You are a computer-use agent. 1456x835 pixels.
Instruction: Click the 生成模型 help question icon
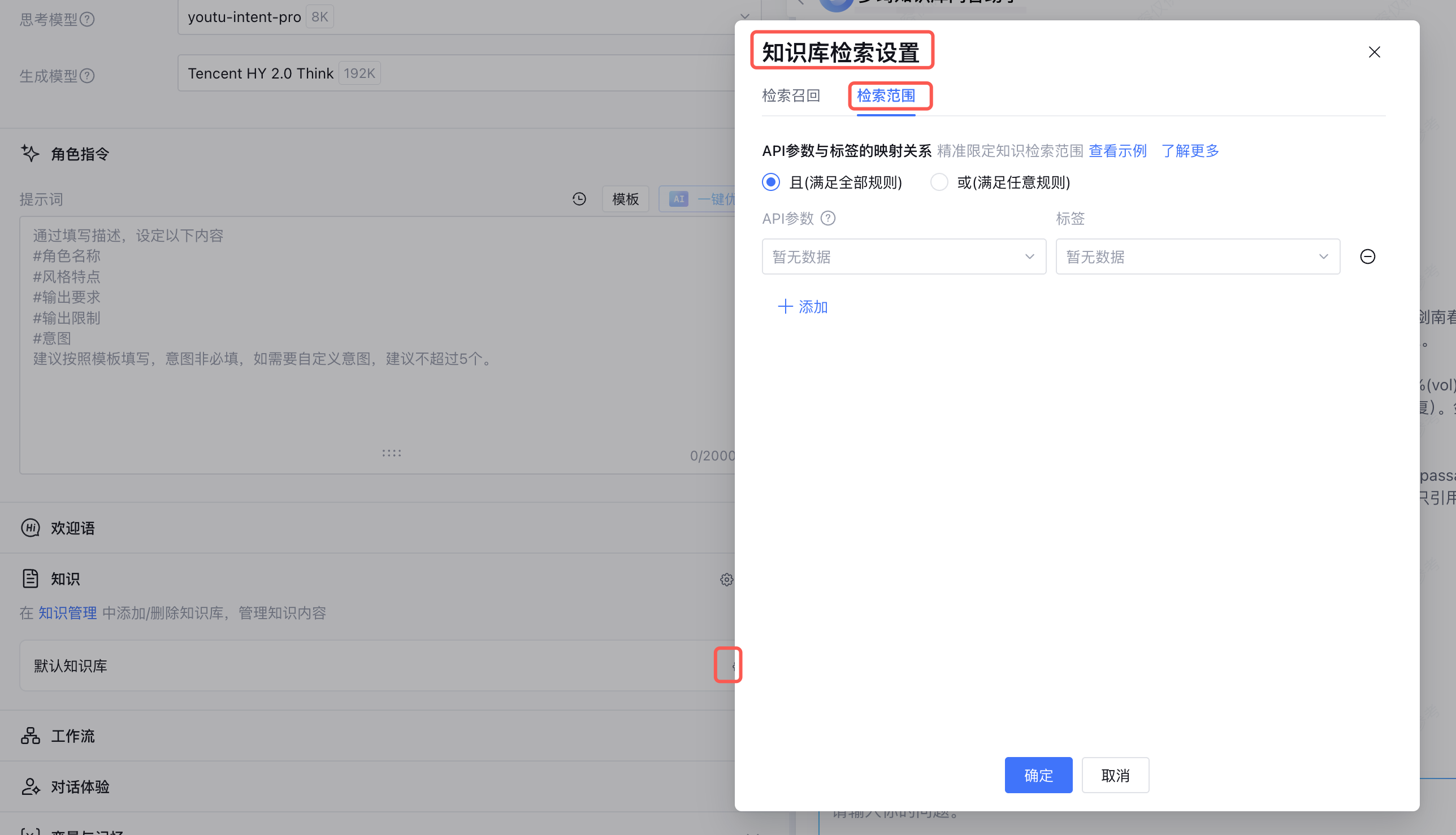click(x=87, y=76)
